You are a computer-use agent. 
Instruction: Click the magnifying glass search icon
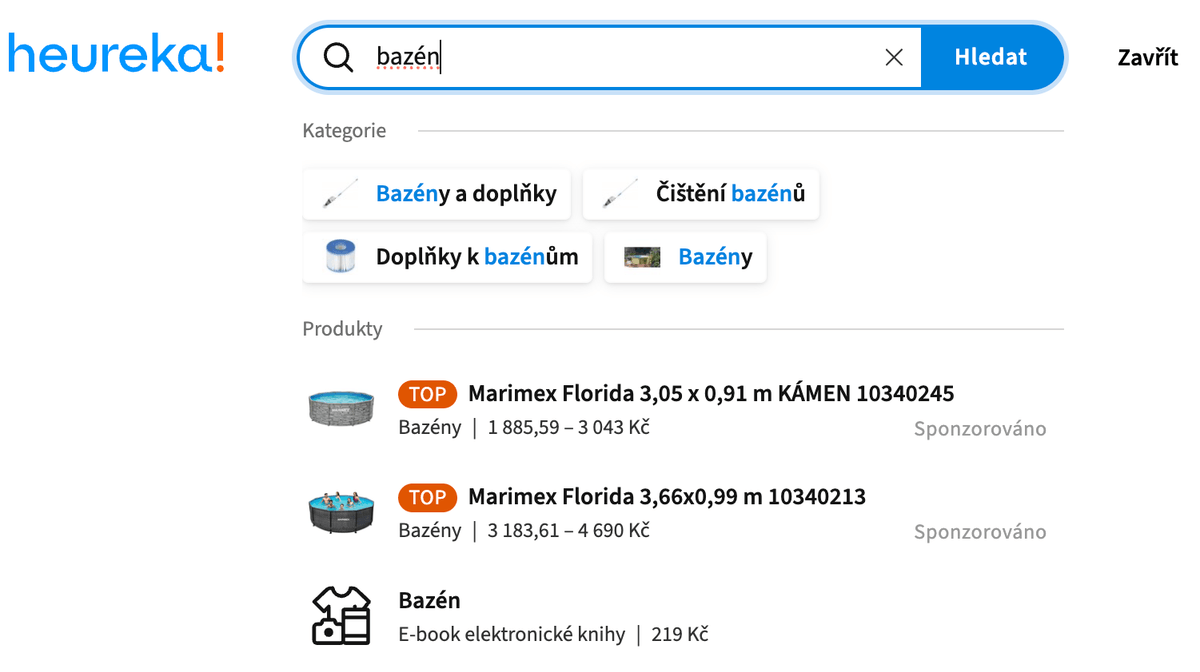(x=339, y=58)
